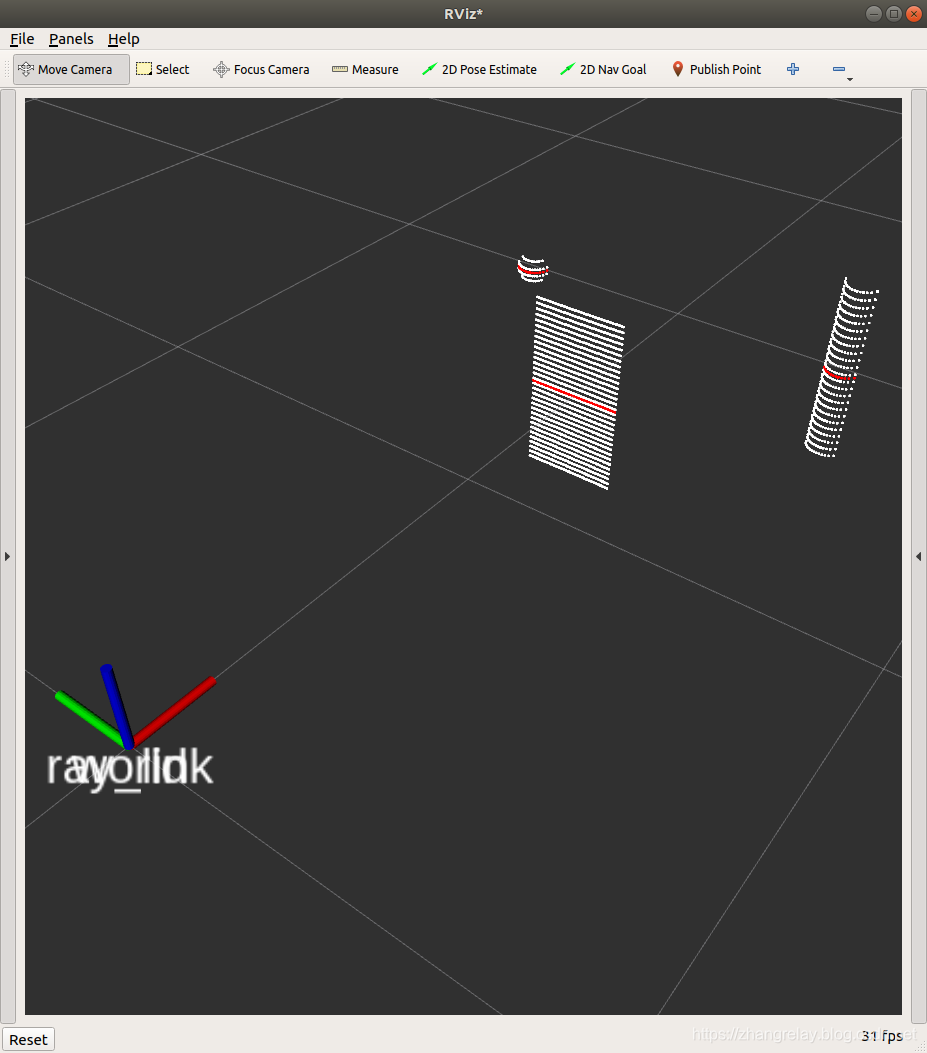Open the toolbar dropdown arrow beside the minus icon
This screenshot has width=927, height=1053.
tap(850, 79)
